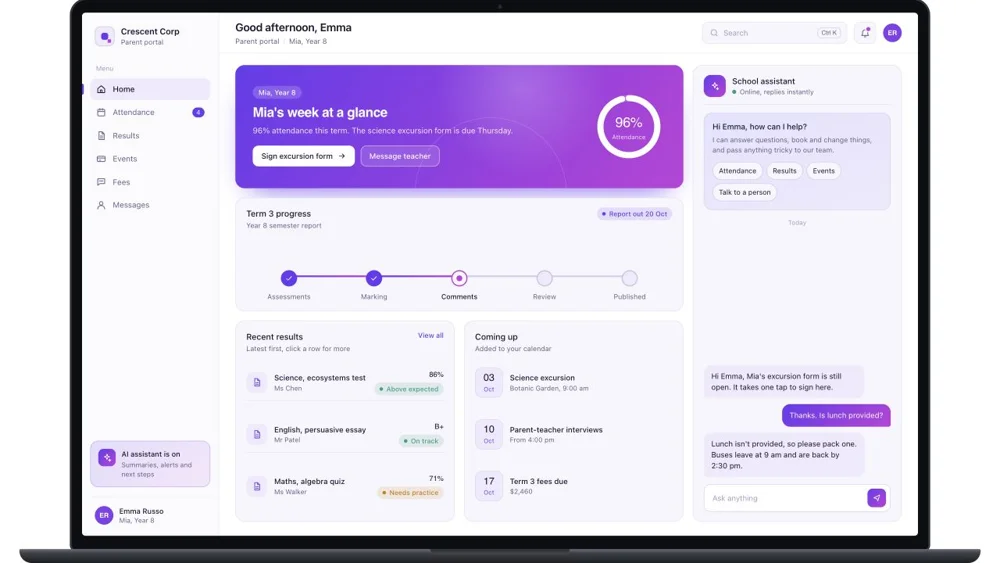This screenshot has height=563, width=1000.
Task: Choose the Events chip in assistant
Action: (x=823, y=171)
